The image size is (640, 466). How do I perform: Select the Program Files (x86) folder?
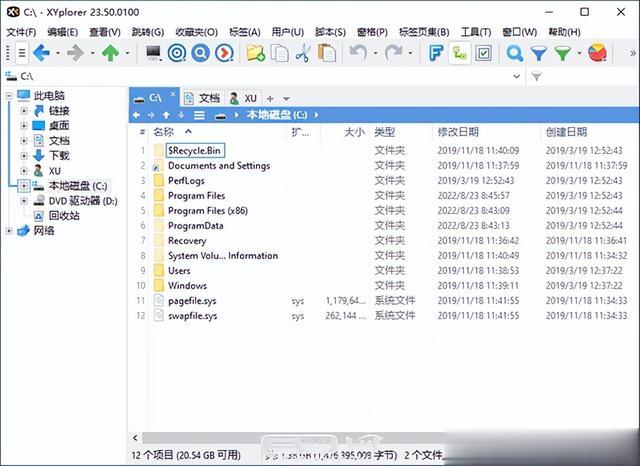point(208,211)
